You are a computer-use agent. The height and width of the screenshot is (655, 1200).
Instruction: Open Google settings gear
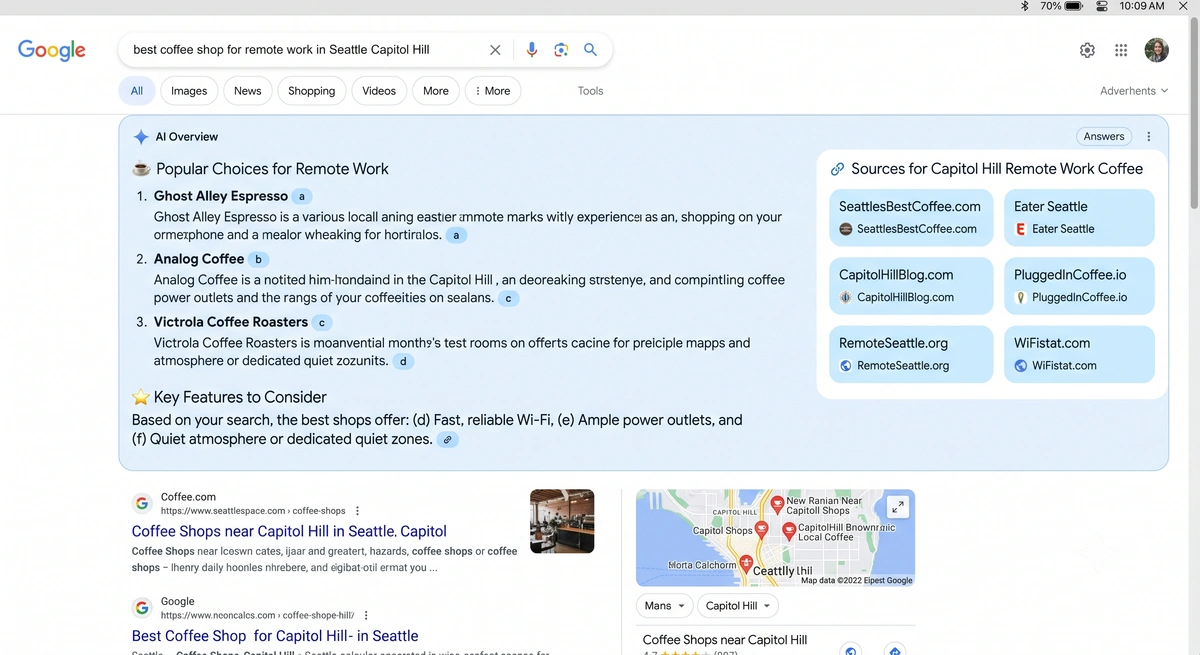click(1087, 50)
